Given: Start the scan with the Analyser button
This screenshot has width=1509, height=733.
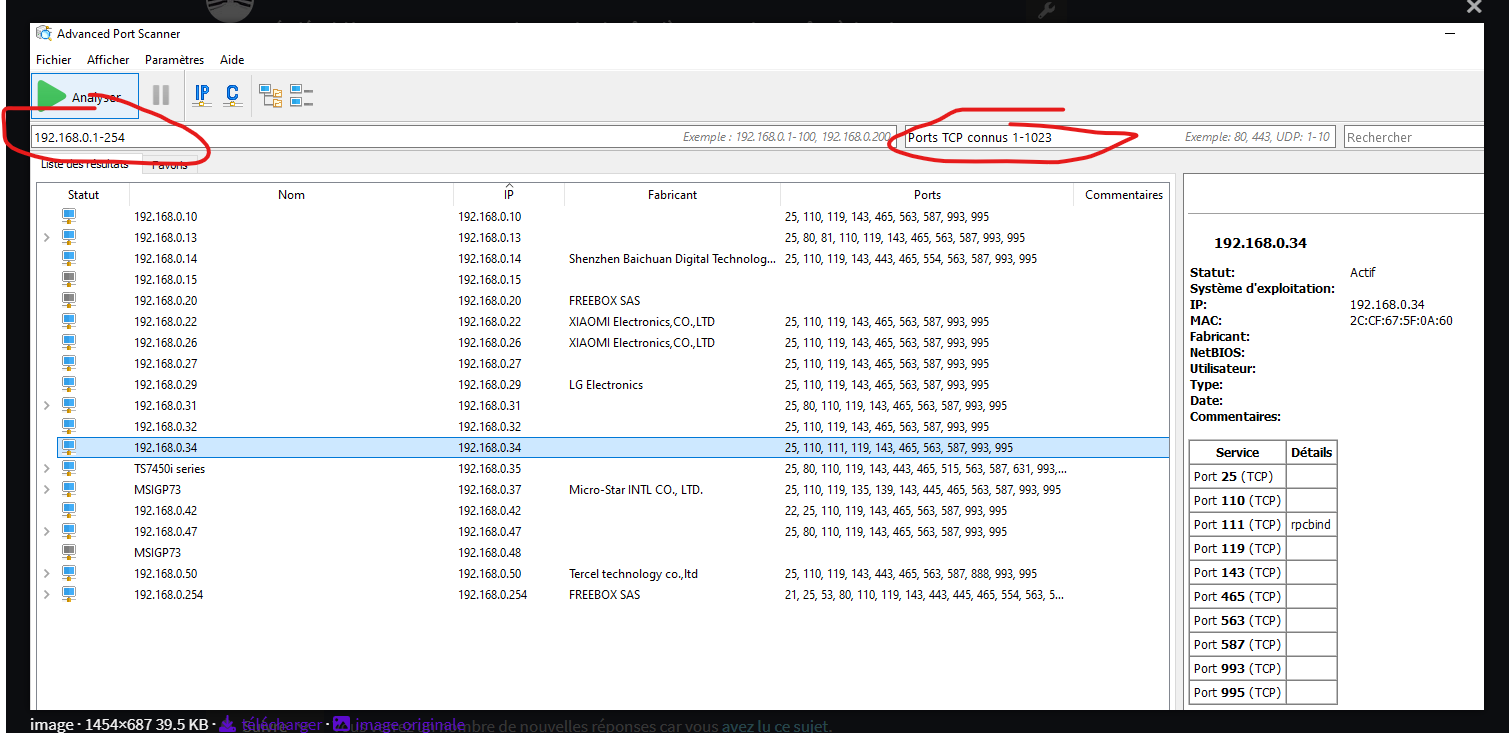Looking at the screenshot, I should click(85, 96).
